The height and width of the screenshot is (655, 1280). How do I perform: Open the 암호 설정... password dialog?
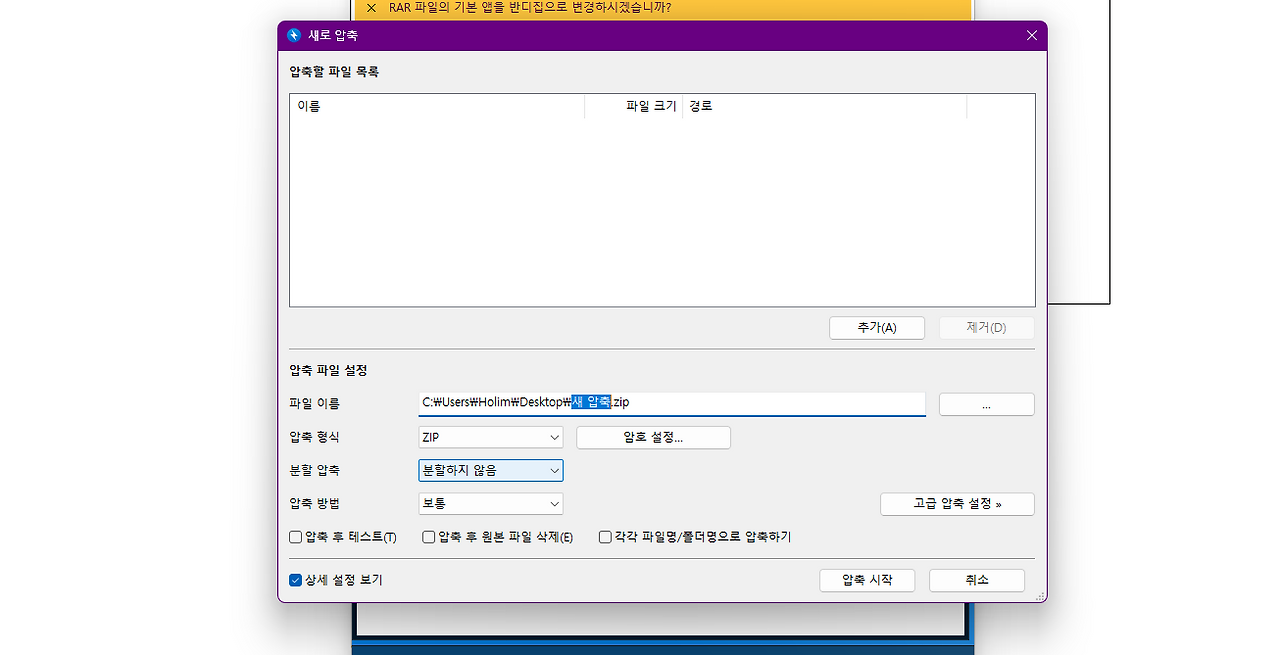(653, 438)
